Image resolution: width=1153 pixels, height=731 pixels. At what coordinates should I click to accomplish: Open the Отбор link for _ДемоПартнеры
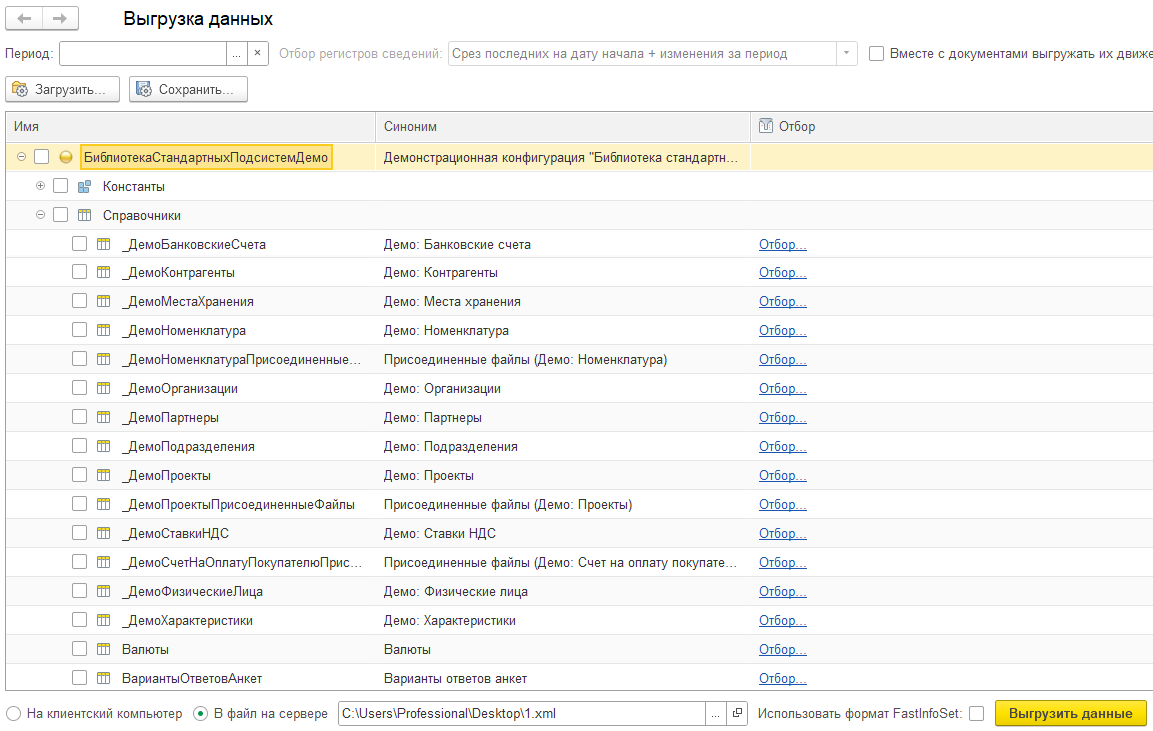[x=782, y=418]
